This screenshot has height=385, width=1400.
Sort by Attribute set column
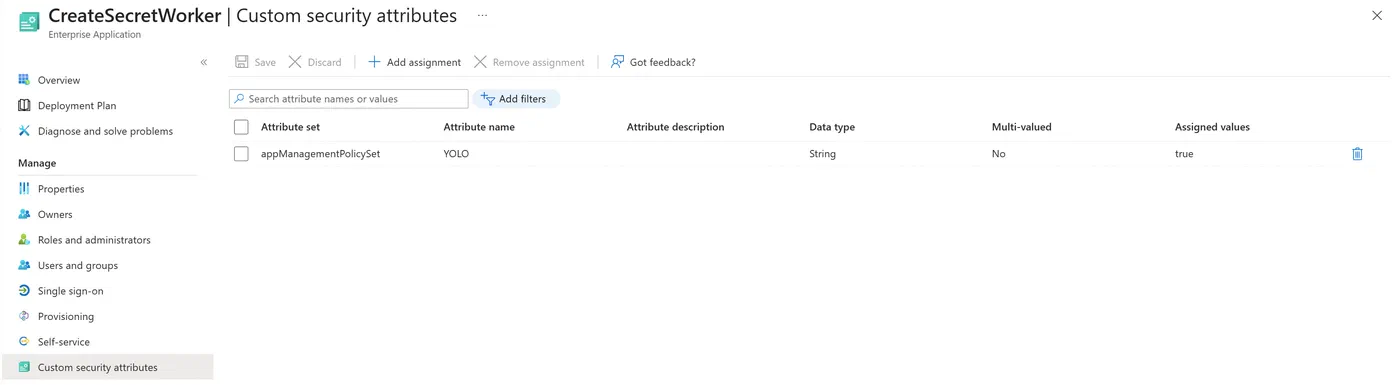290,127
